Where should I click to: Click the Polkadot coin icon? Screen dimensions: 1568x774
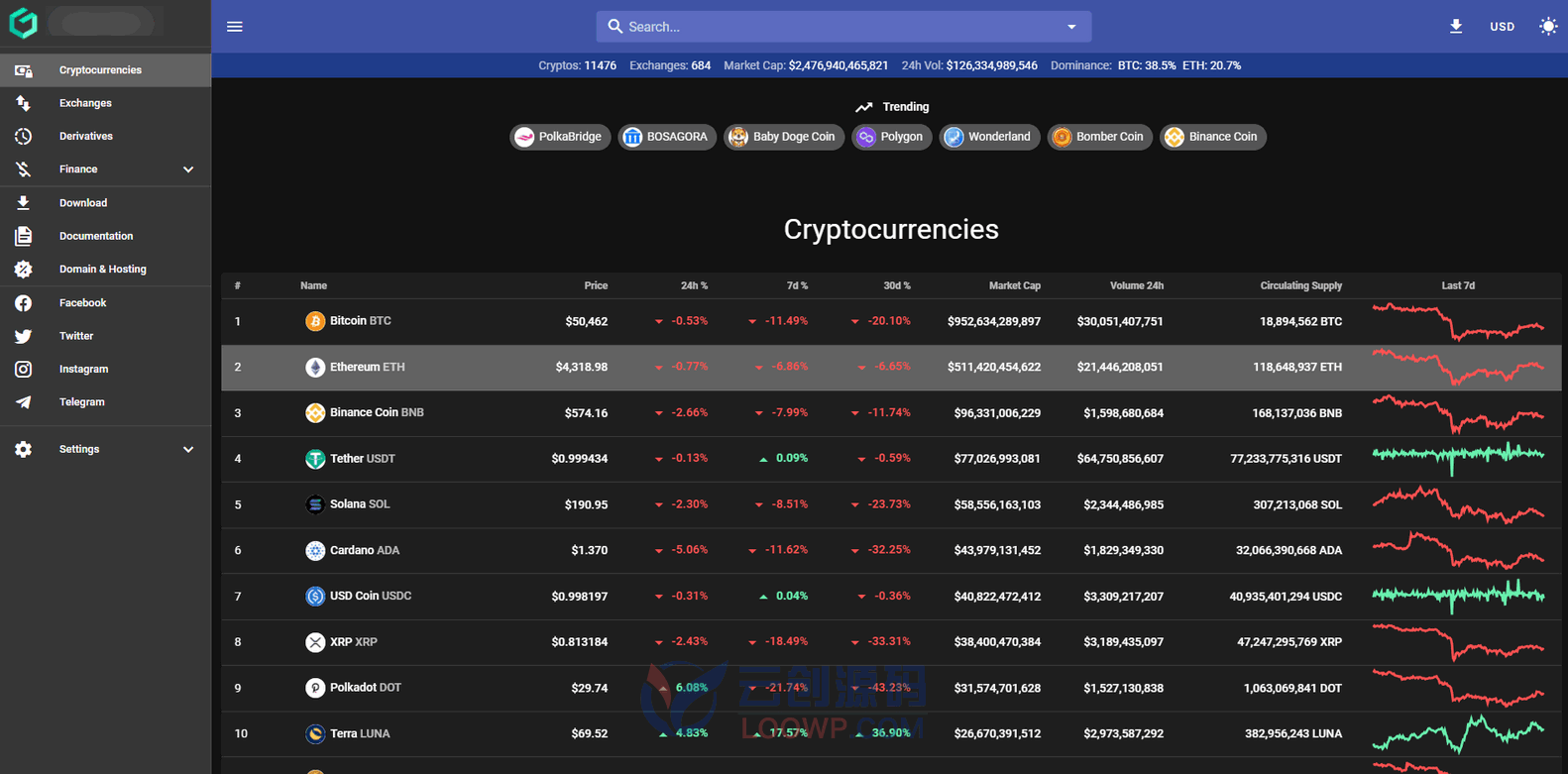tap(315, 688)
